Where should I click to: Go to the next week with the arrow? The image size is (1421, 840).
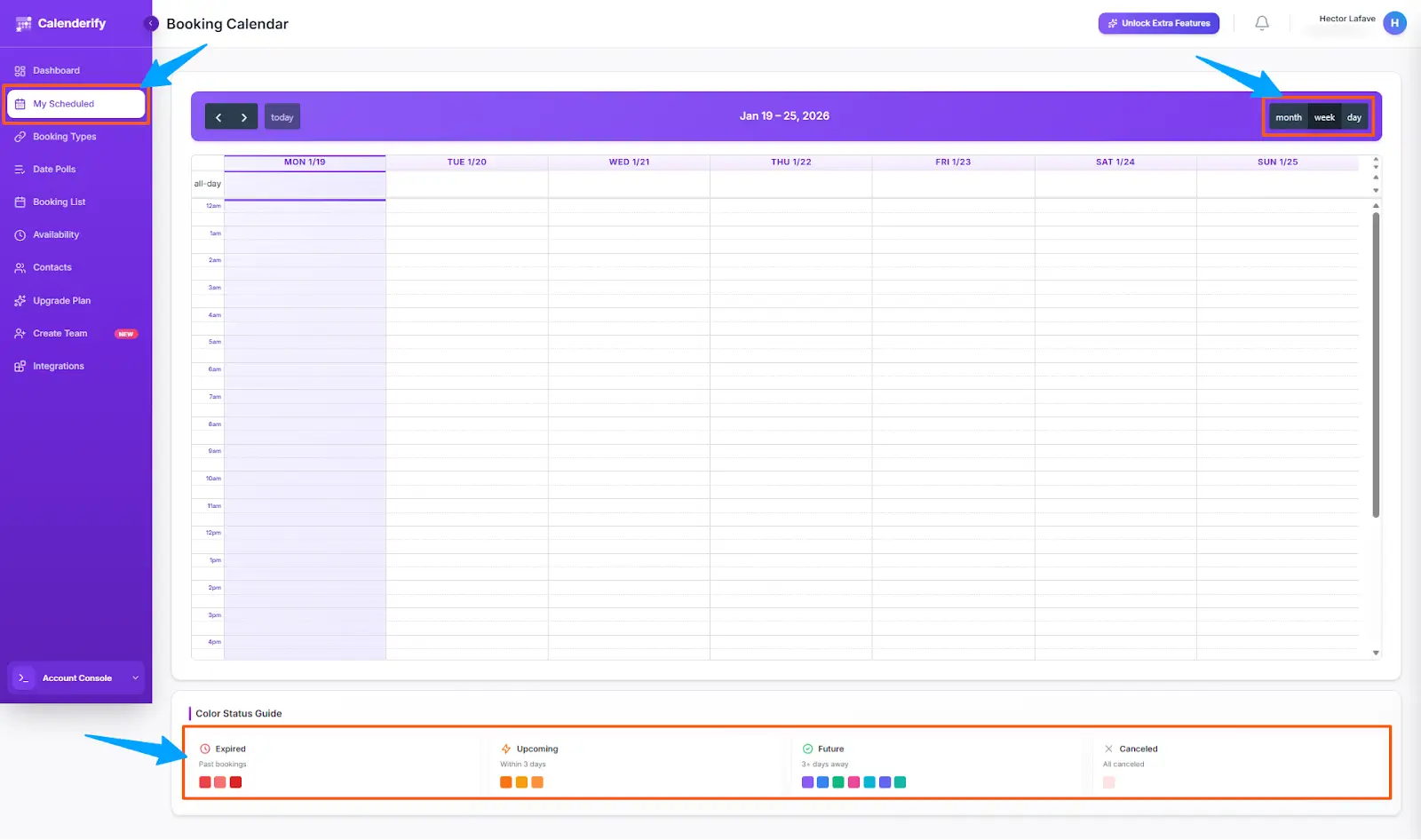coord(244,116)
